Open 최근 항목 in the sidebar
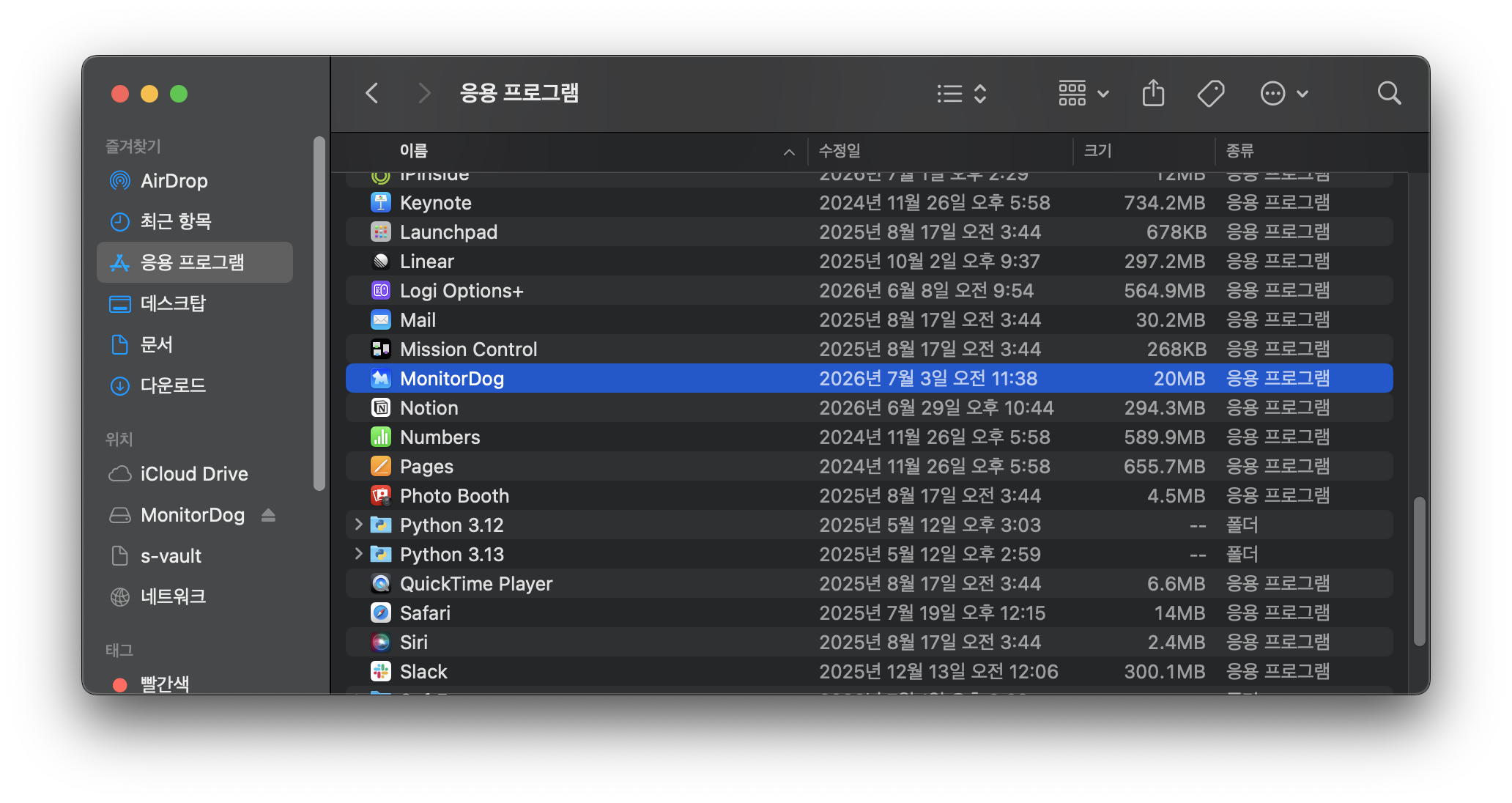 pyautogui.click(x=194, y=221)
